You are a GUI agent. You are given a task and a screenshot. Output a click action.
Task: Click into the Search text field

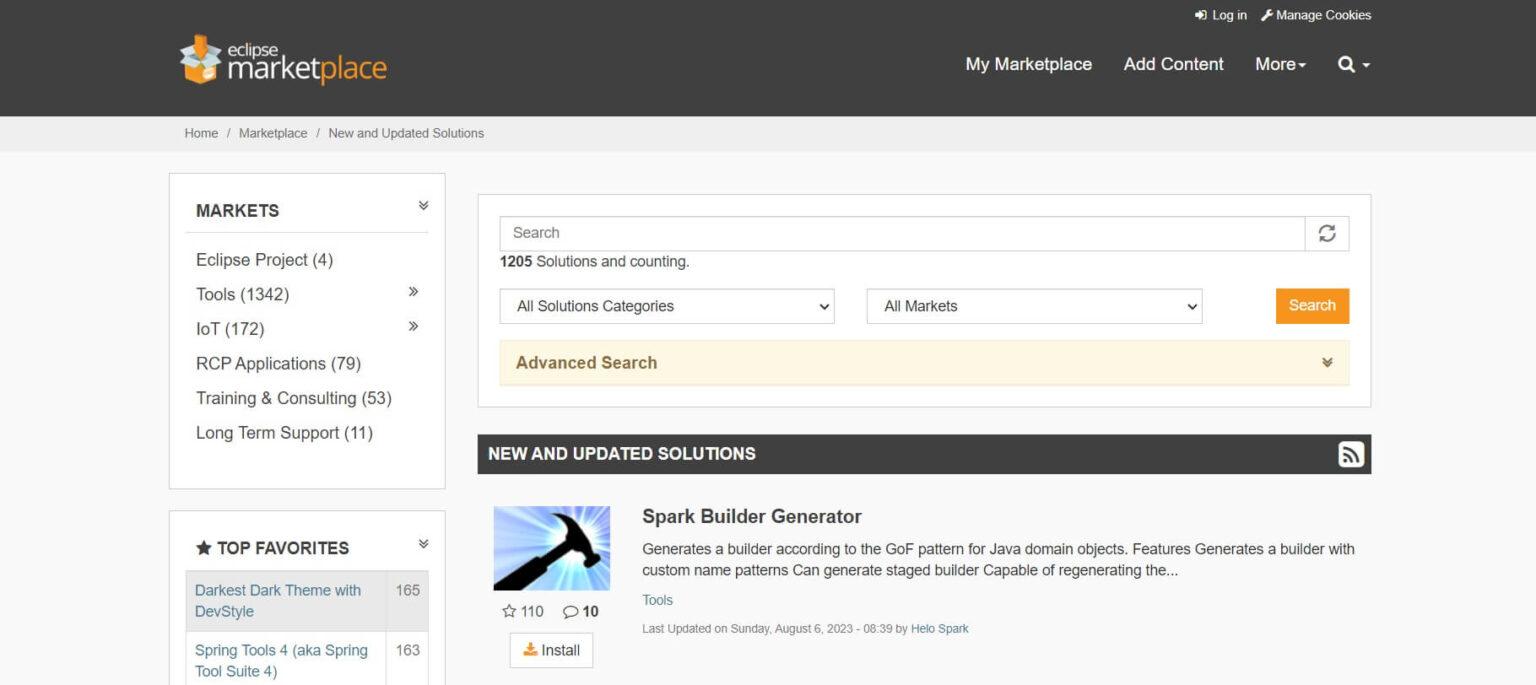(x=901, y=233)
